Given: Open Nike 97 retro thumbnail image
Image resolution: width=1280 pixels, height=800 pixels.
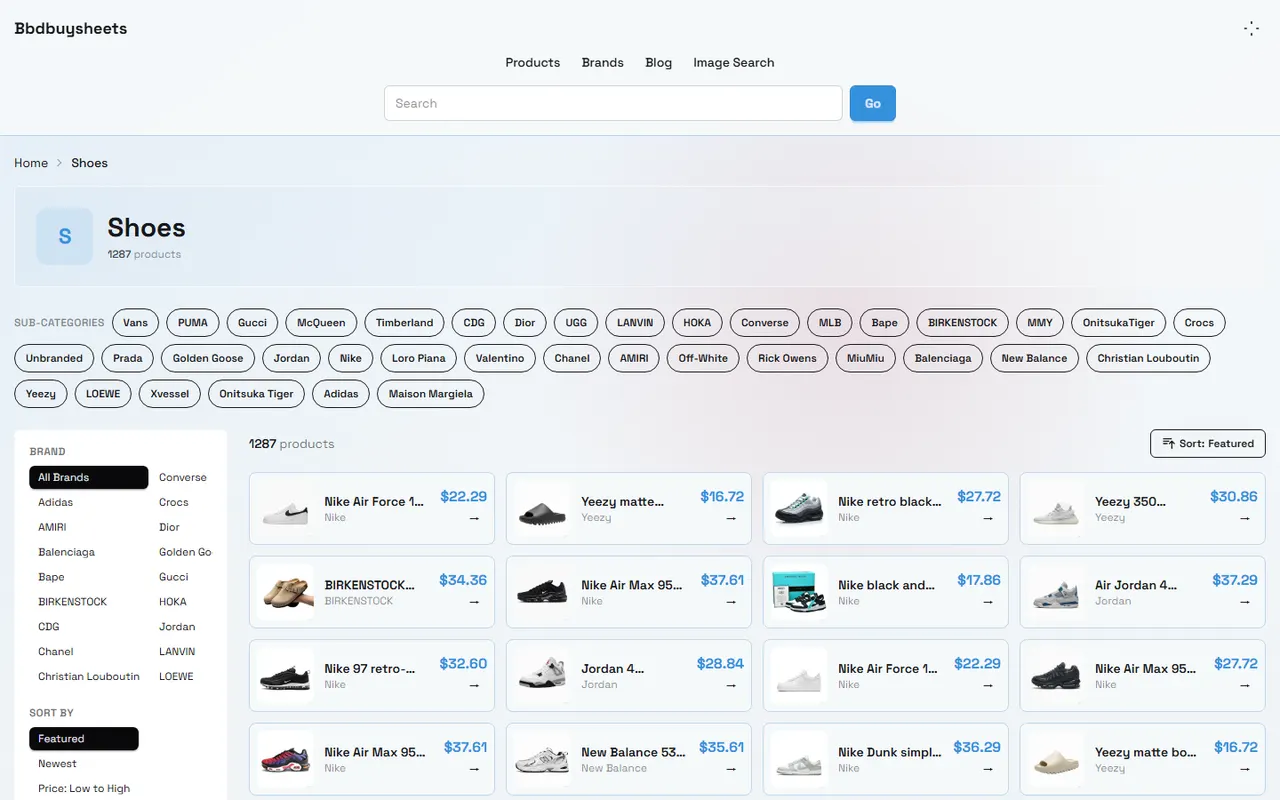Looking at the screenshot, I should pos(286,676).
